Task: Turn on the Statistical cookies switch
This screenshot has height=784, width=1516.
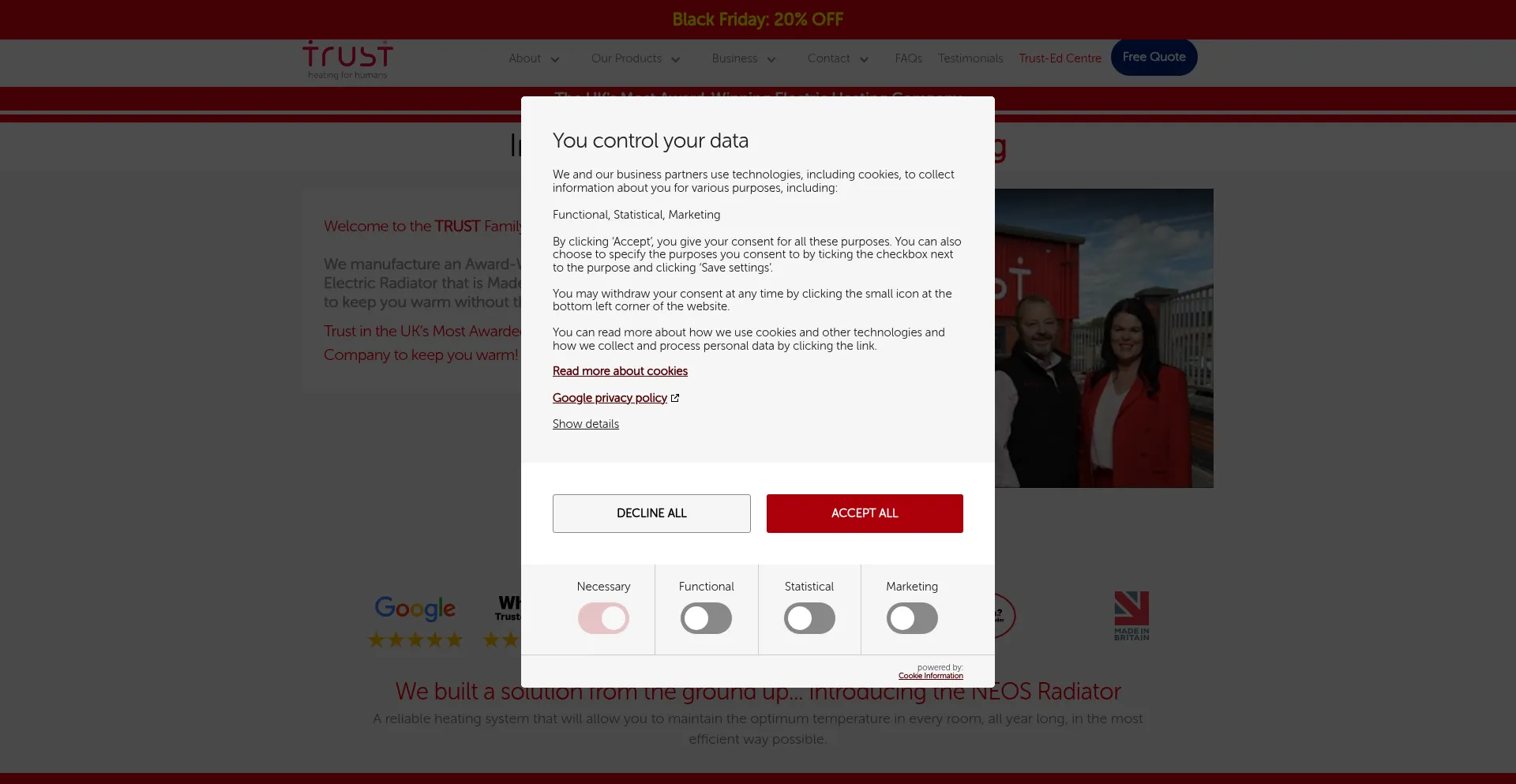Action: point(809,618)
